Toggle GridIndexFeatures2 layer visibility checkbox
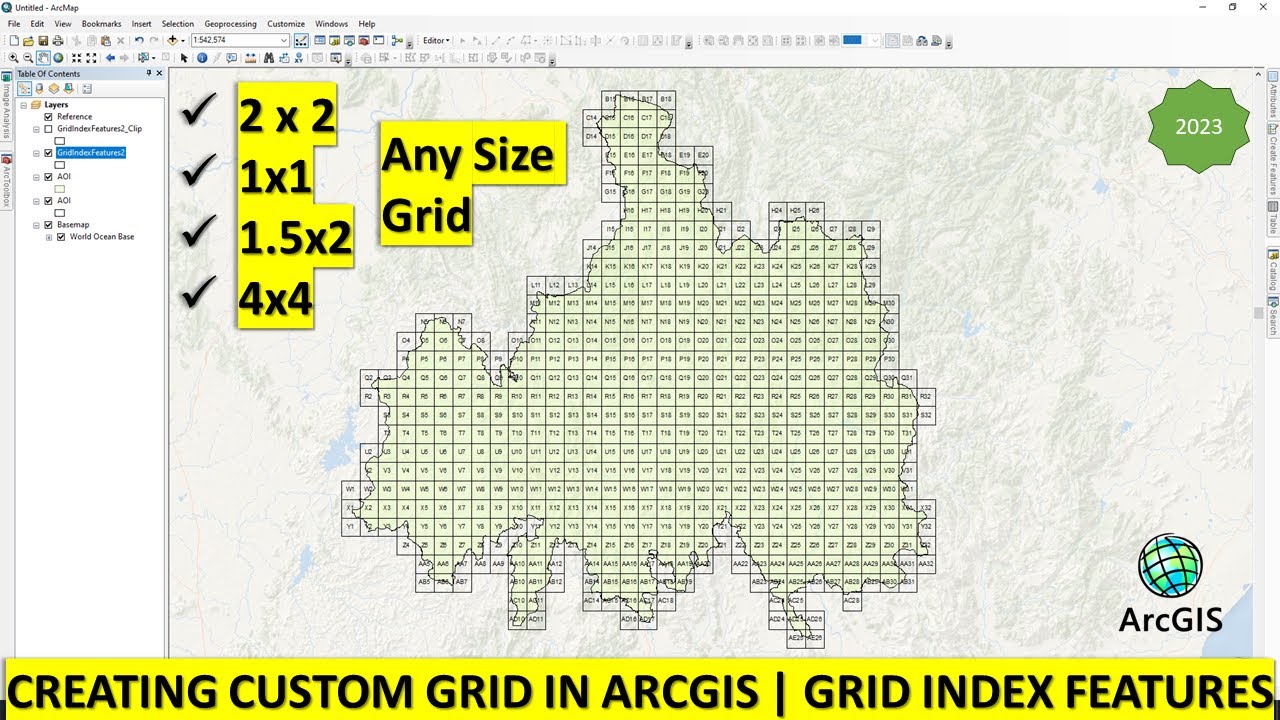The height and width of the screenshot is (720, 1280). [x=48, y=153]
